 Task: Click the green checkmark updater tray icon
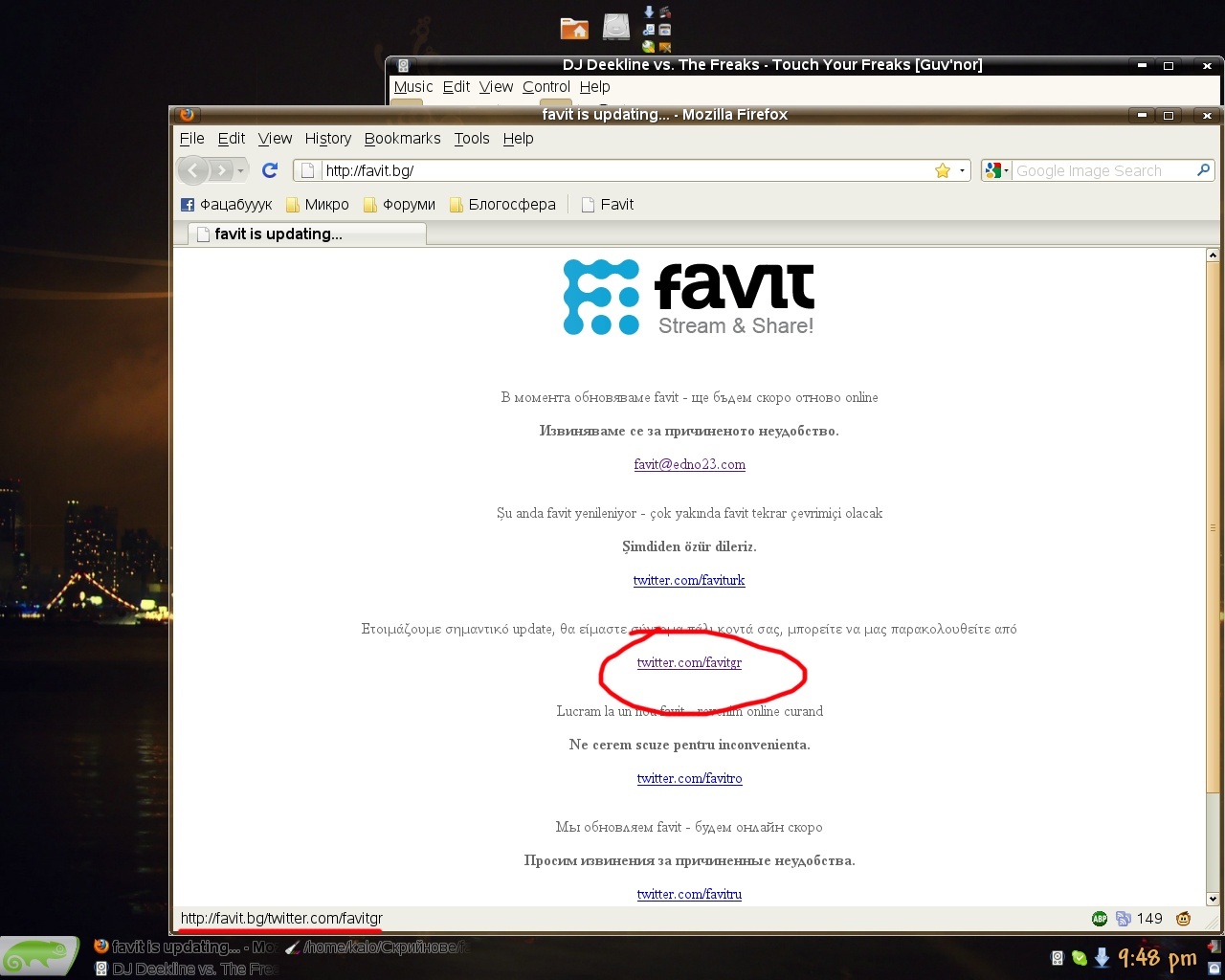click(x=1080, y=958)
